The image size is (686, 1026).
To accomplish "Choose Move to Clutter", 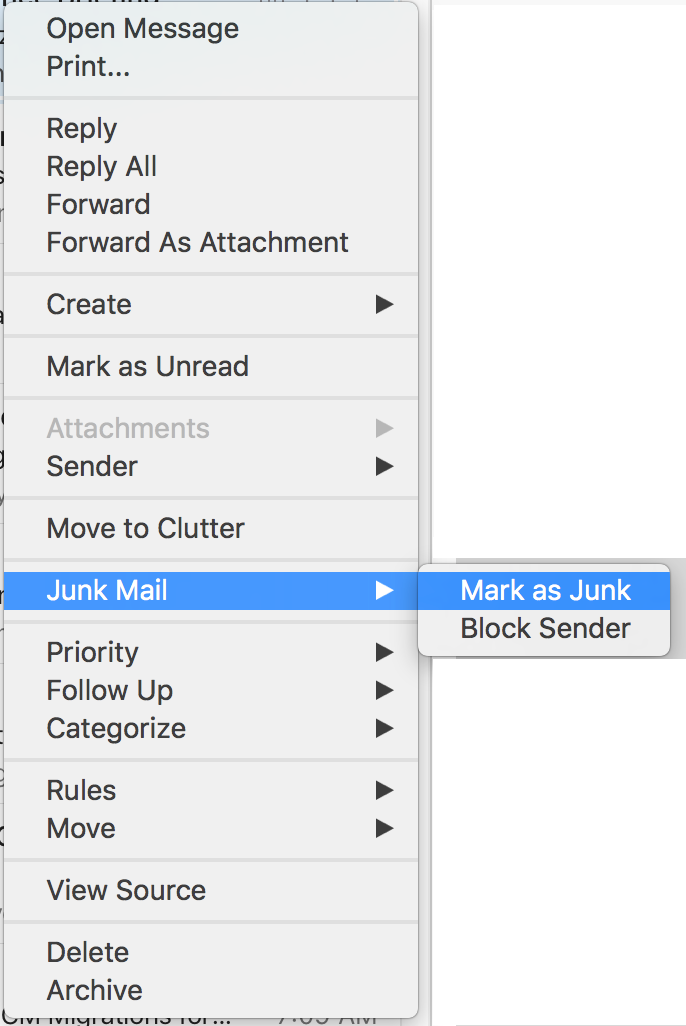I will [211, 529].
